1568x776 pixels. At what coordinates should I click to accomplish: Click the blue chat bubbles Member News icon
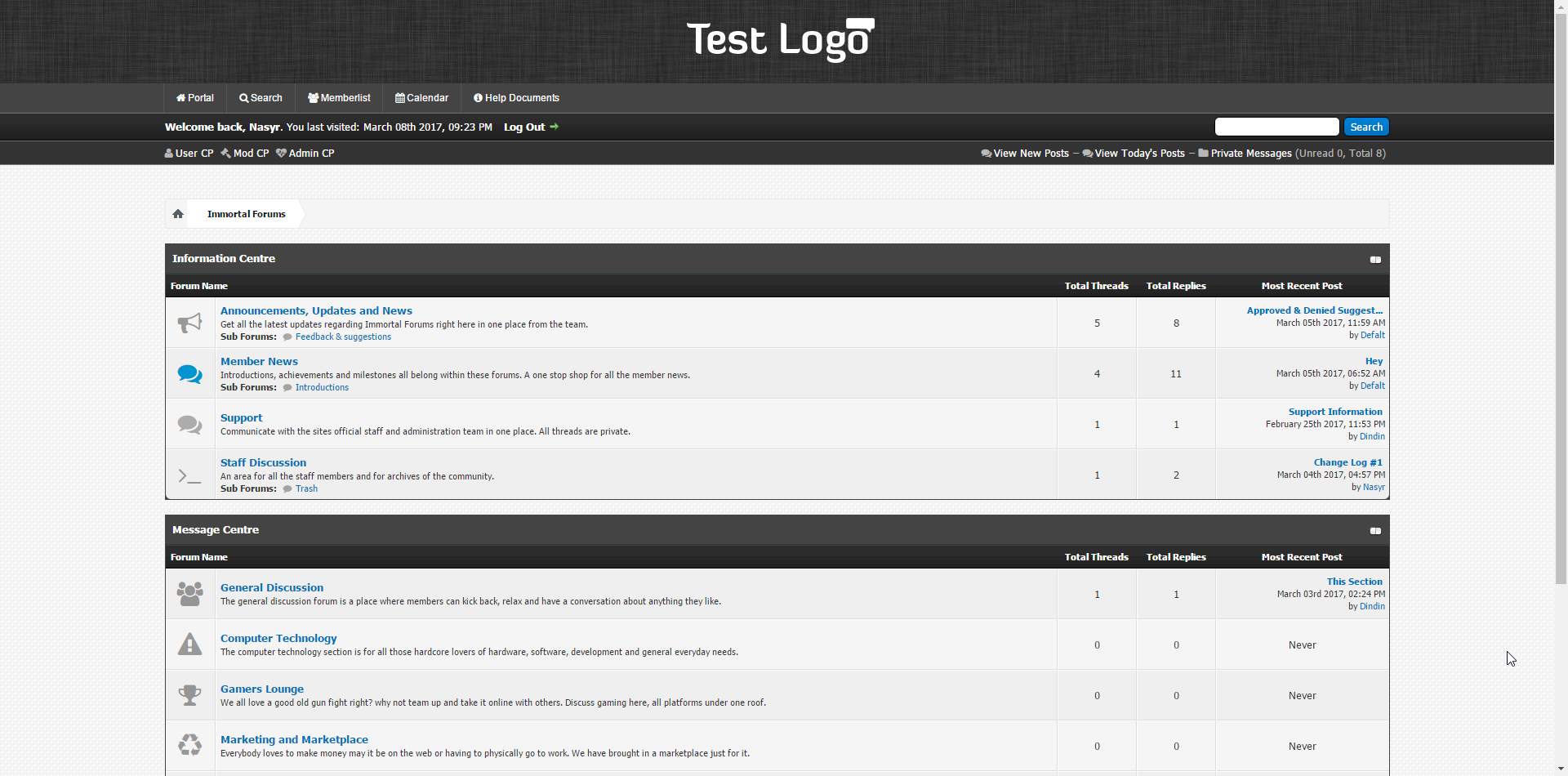click(189, 374)
